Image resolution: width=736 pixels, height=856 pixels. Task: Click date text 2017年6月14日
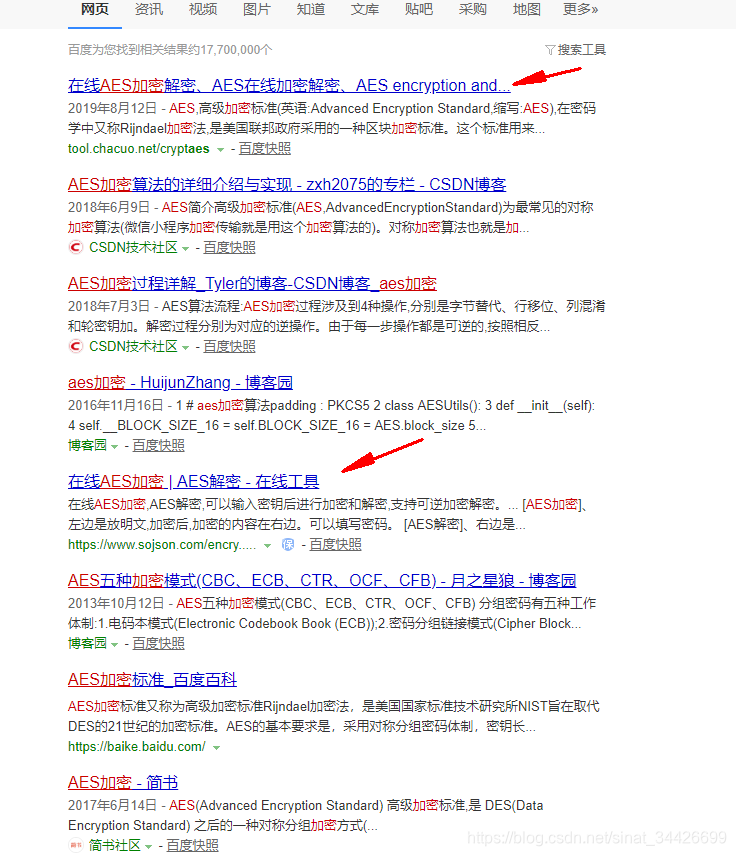tap(112, 805)
